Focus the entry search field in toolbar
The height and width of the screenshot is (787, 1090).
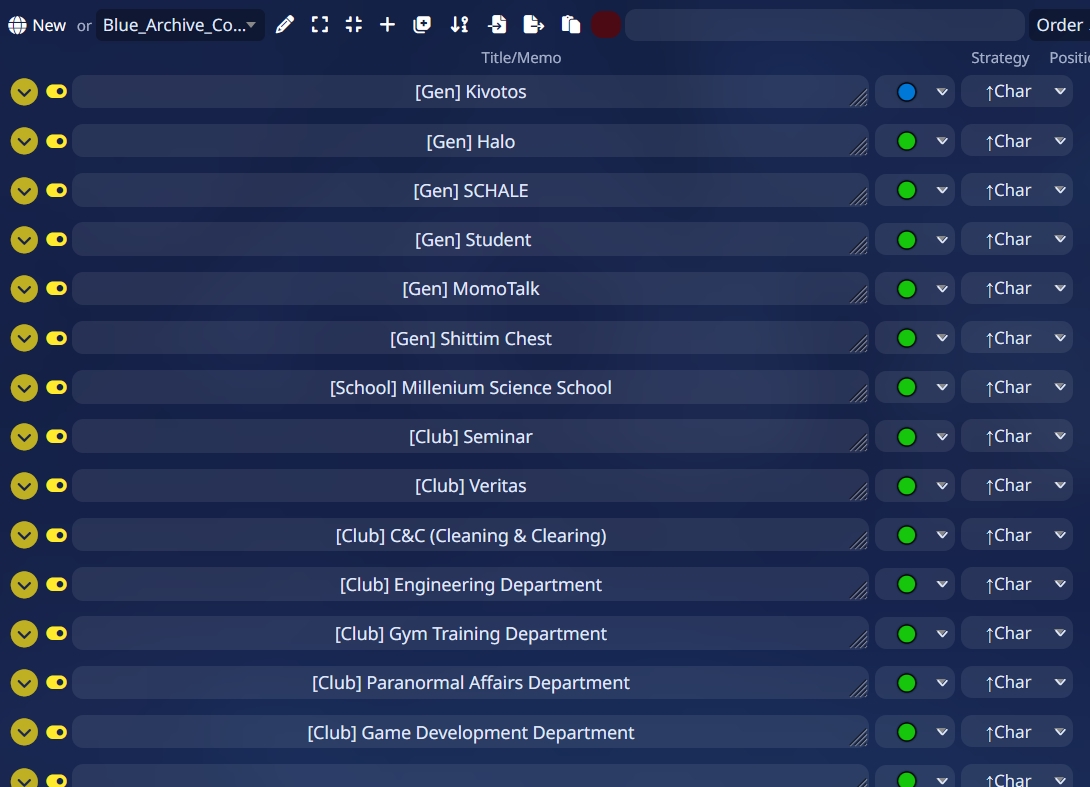(x=825, y=26)
